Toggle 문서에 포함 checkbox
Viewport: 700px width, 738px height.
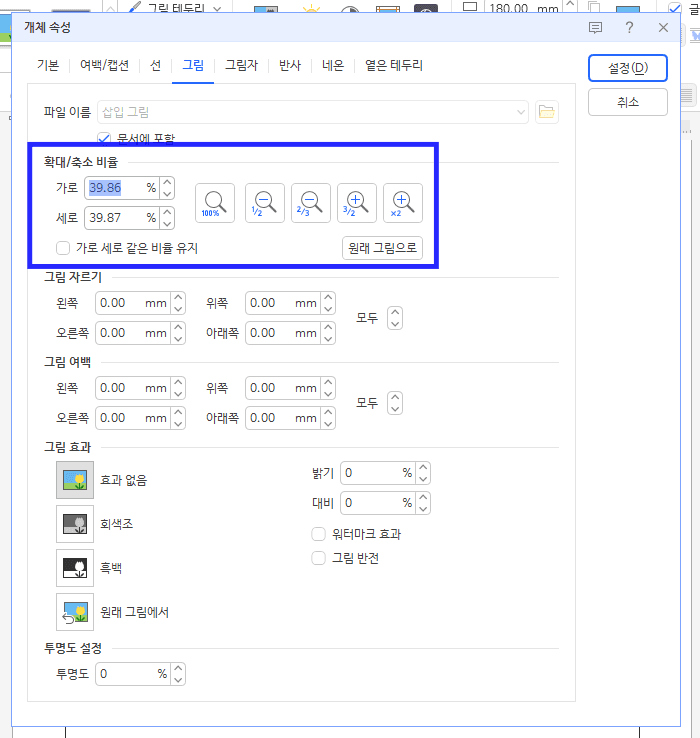tap(104, 138)
